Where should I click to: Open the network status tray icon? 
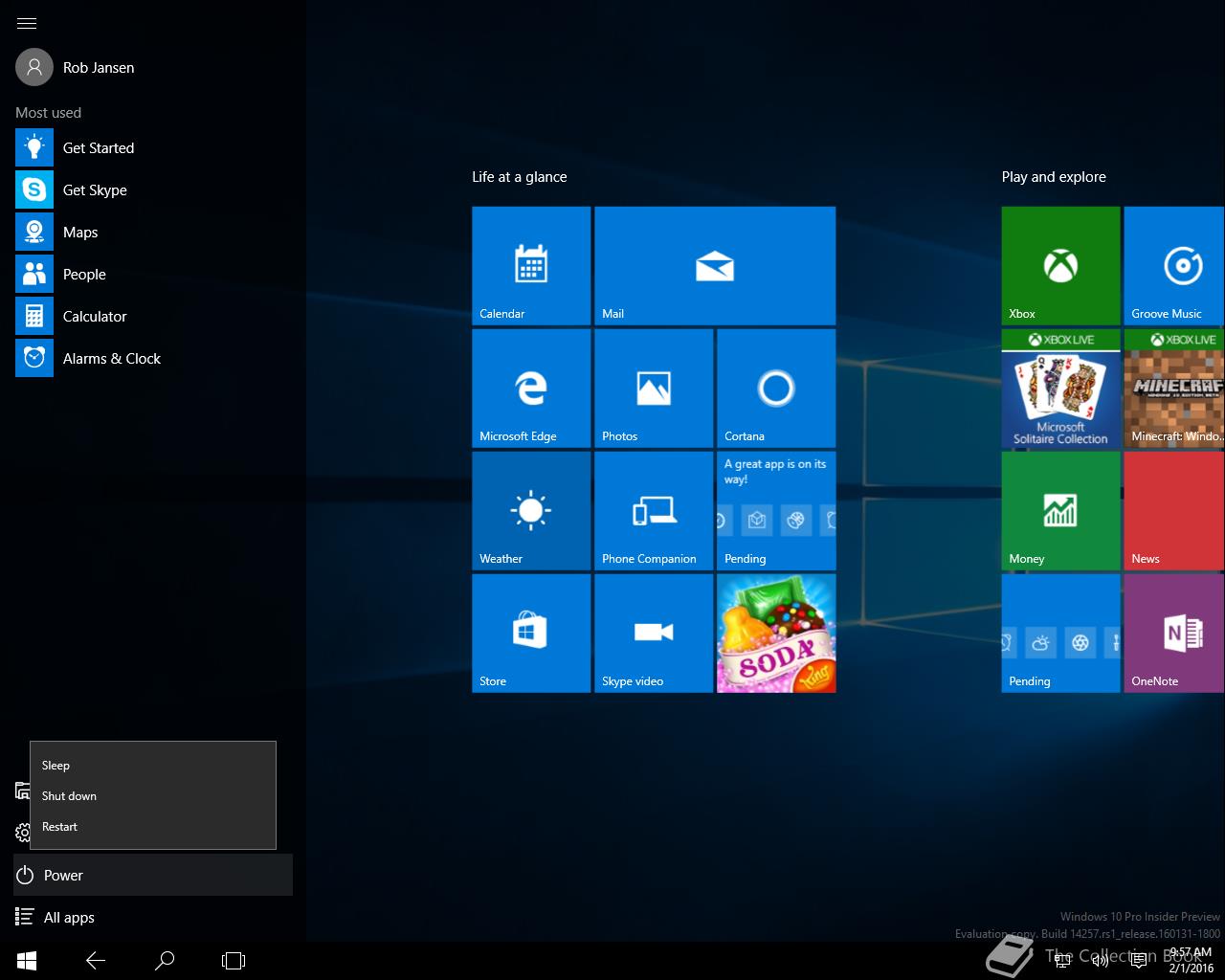[x=1062, y=961]
